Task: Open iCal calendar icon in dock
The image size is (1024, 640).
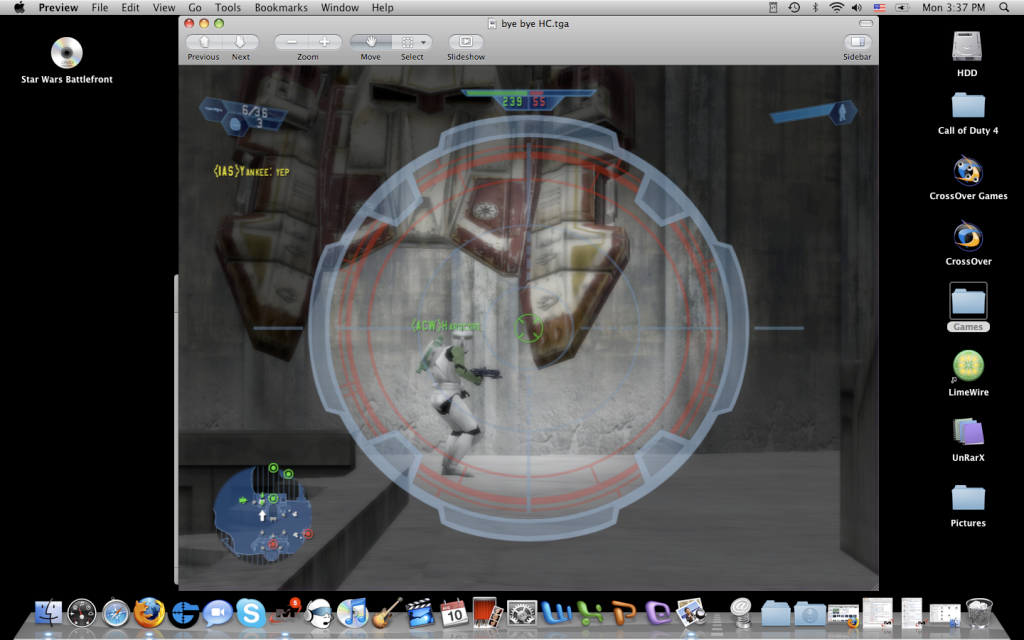Action: click(454, 613)
